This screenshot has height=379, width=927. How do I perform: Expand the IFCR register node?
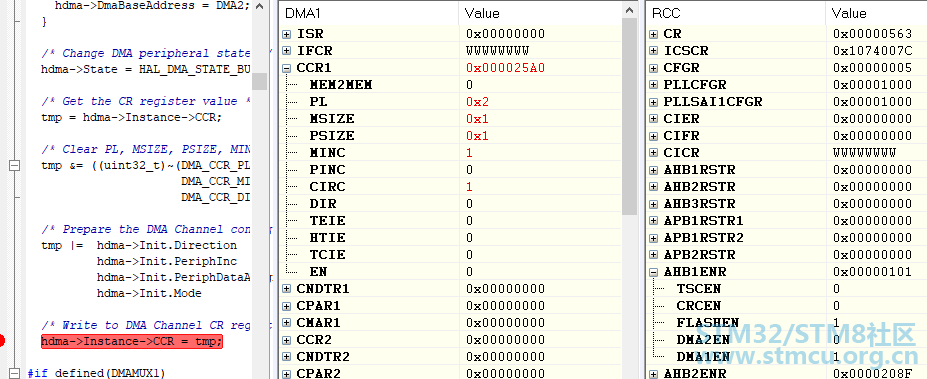[x=287, y=51]
